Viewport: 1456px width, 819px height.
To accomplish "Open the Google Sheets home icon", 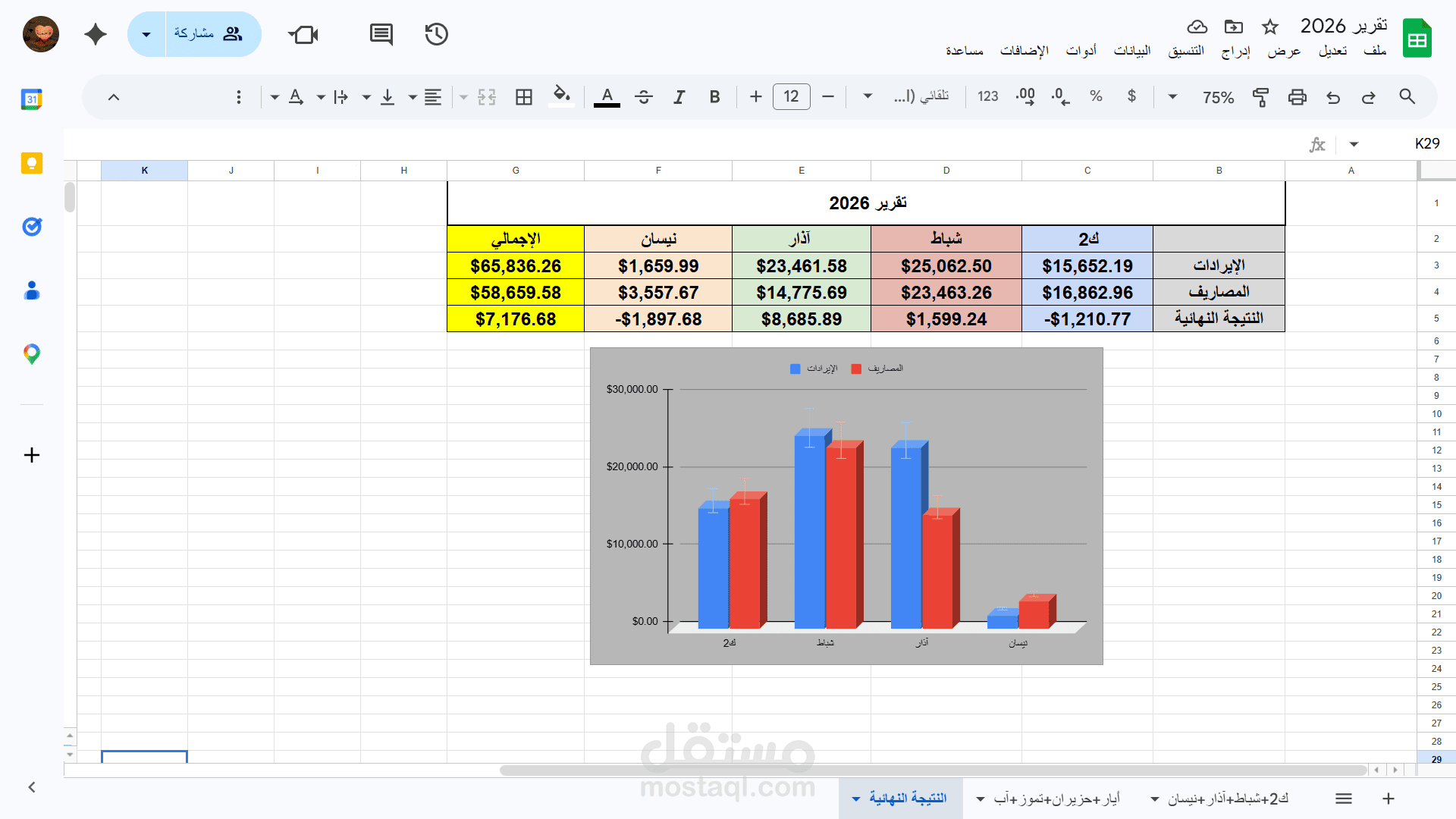I will click(x=1417, y=38).
